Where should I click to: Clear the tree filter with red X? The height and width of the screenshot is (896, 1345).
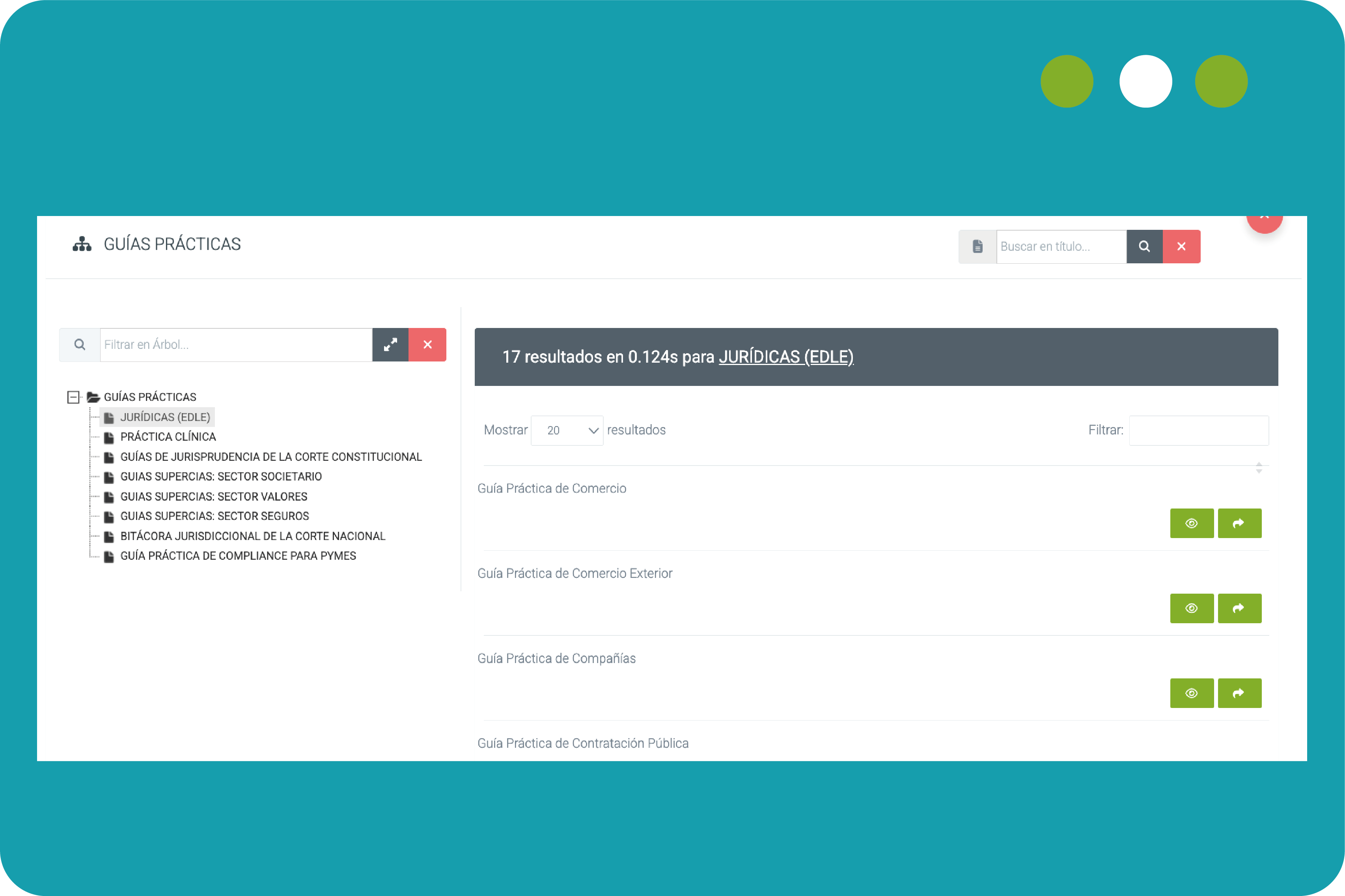pos(427,345)
